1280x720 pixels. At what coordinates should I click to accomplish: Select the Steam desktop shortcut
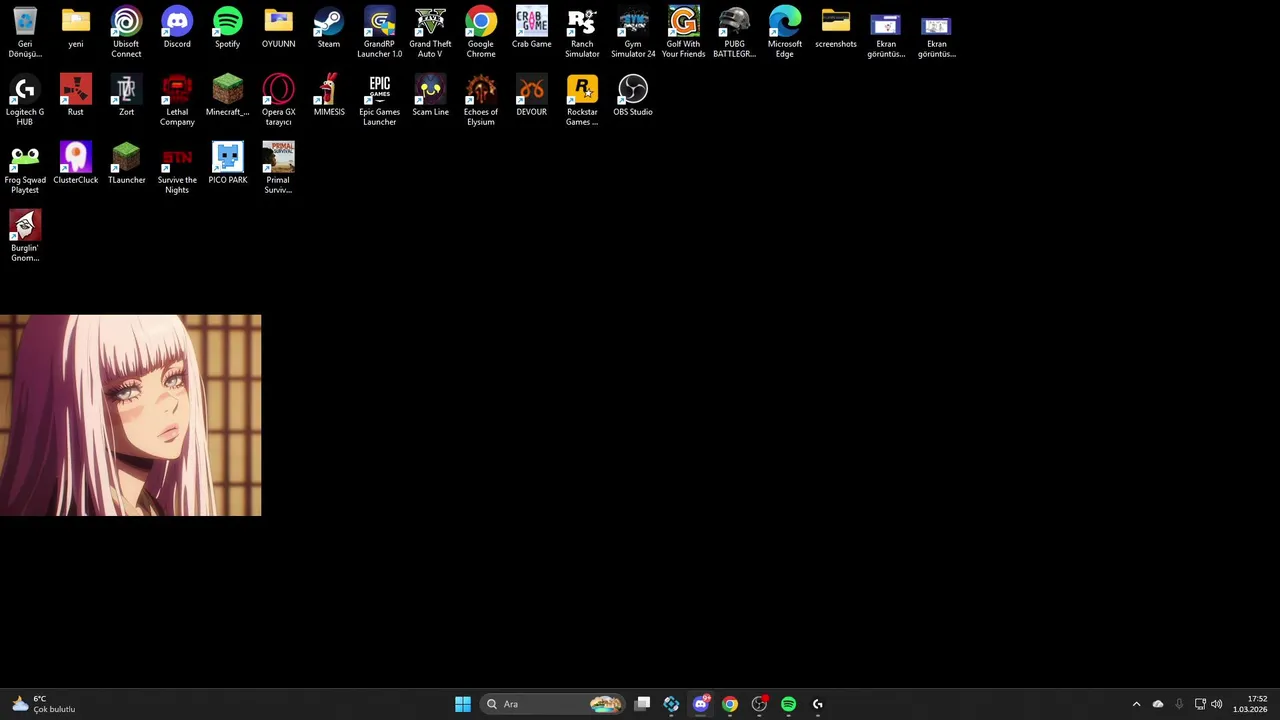tap(328, 28)
